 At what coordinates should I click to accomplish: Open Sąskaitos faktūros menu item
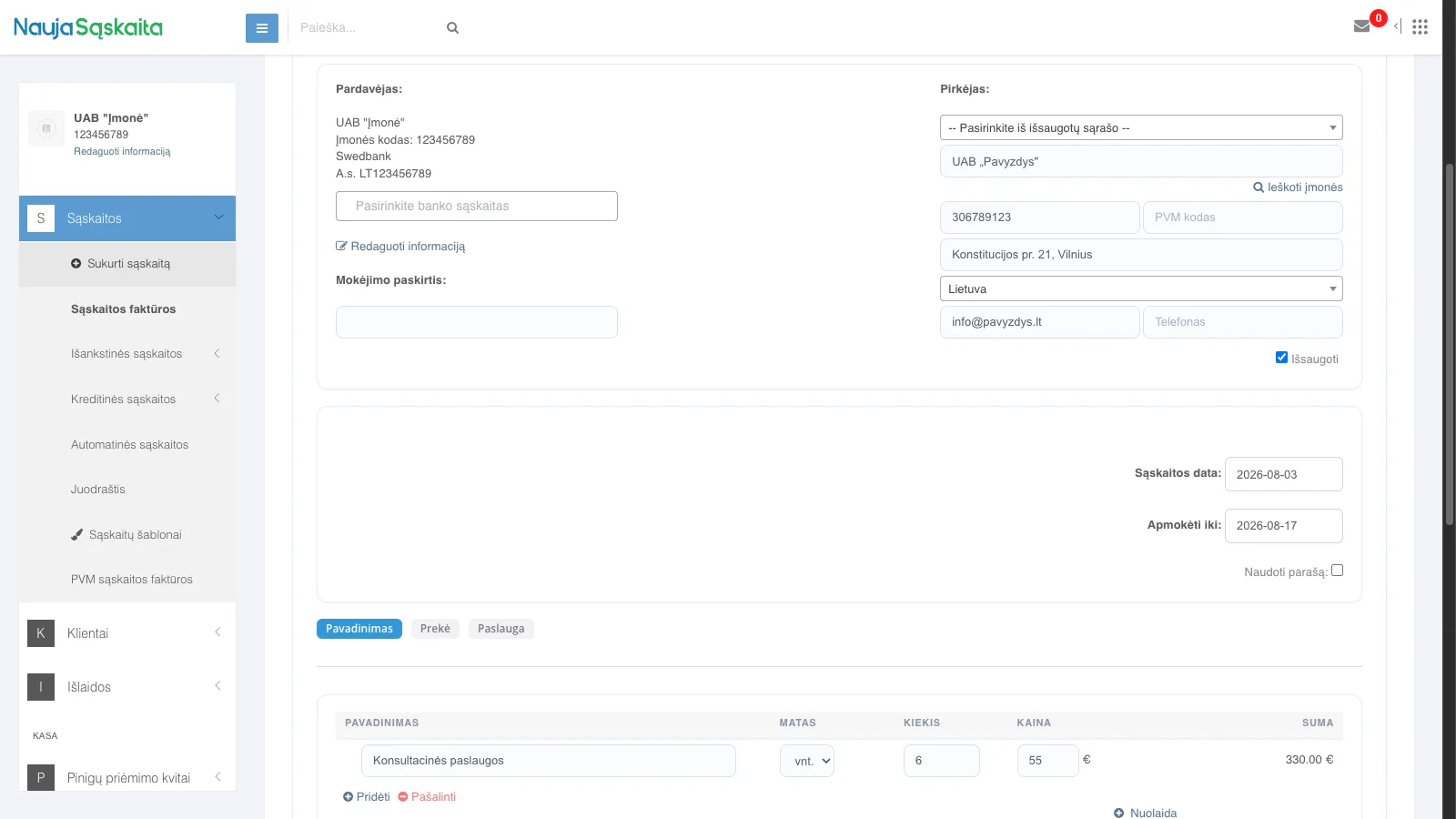click(x=127, y=309)
